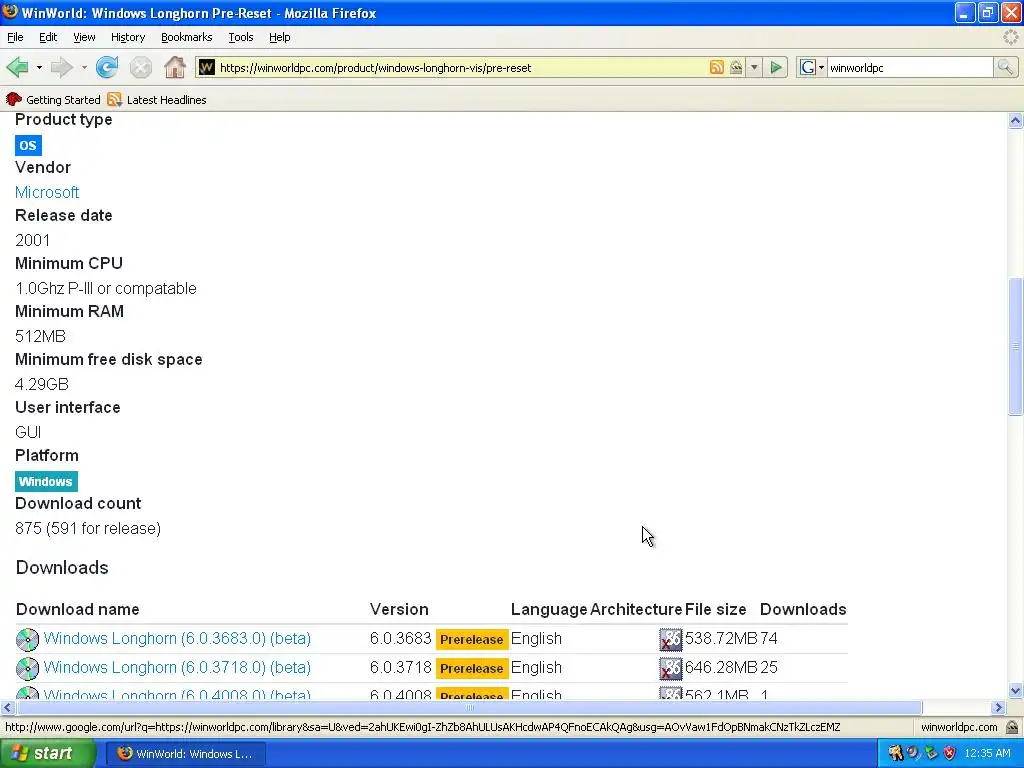Open the Tools menu

click(x=241, y=37)
